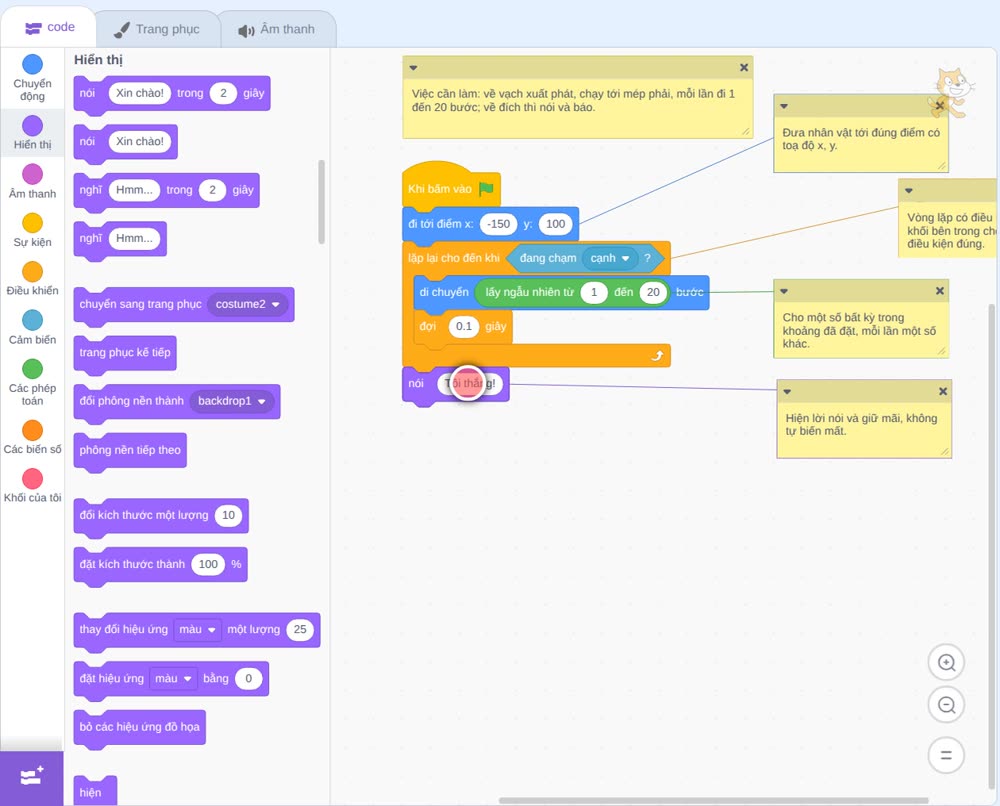Click the y value 100 field
1000x806 pixels.
coord(555,224)
